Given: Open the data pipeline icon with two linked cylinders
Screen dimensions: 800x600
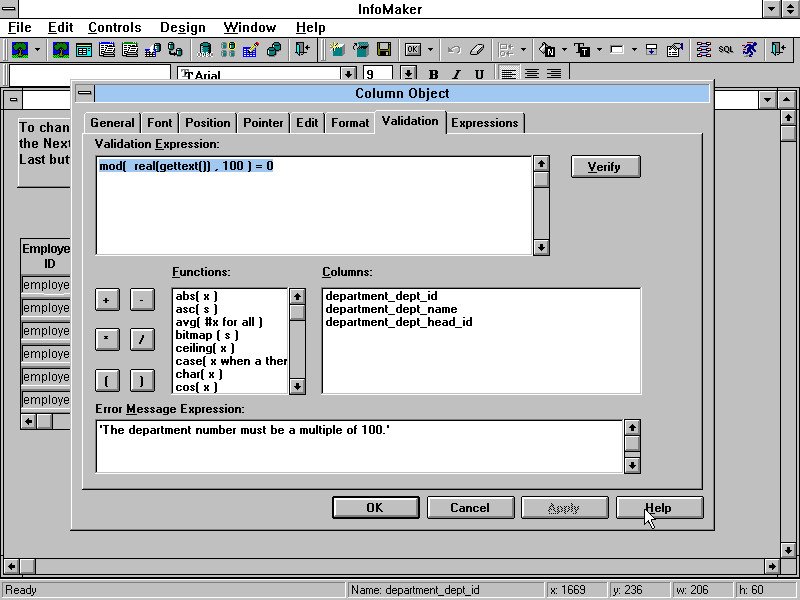Looking at the screenshot, I should [176, 49].
